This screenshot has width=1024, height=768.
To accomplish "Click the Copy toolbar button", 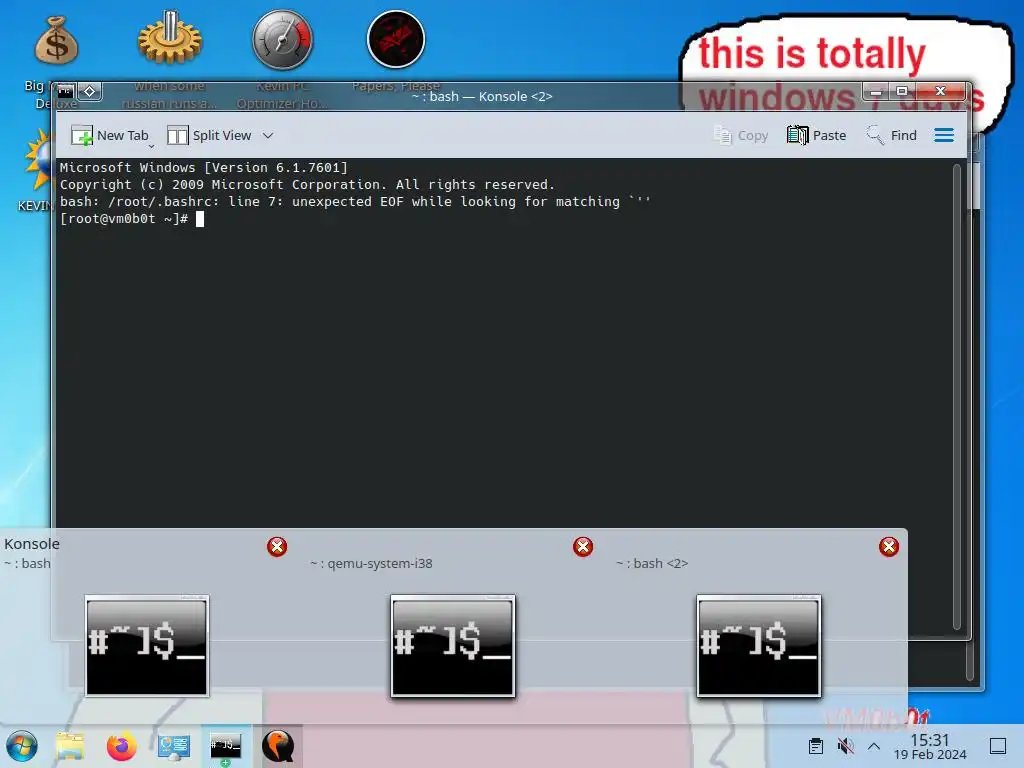I will [x=741, y=135].
